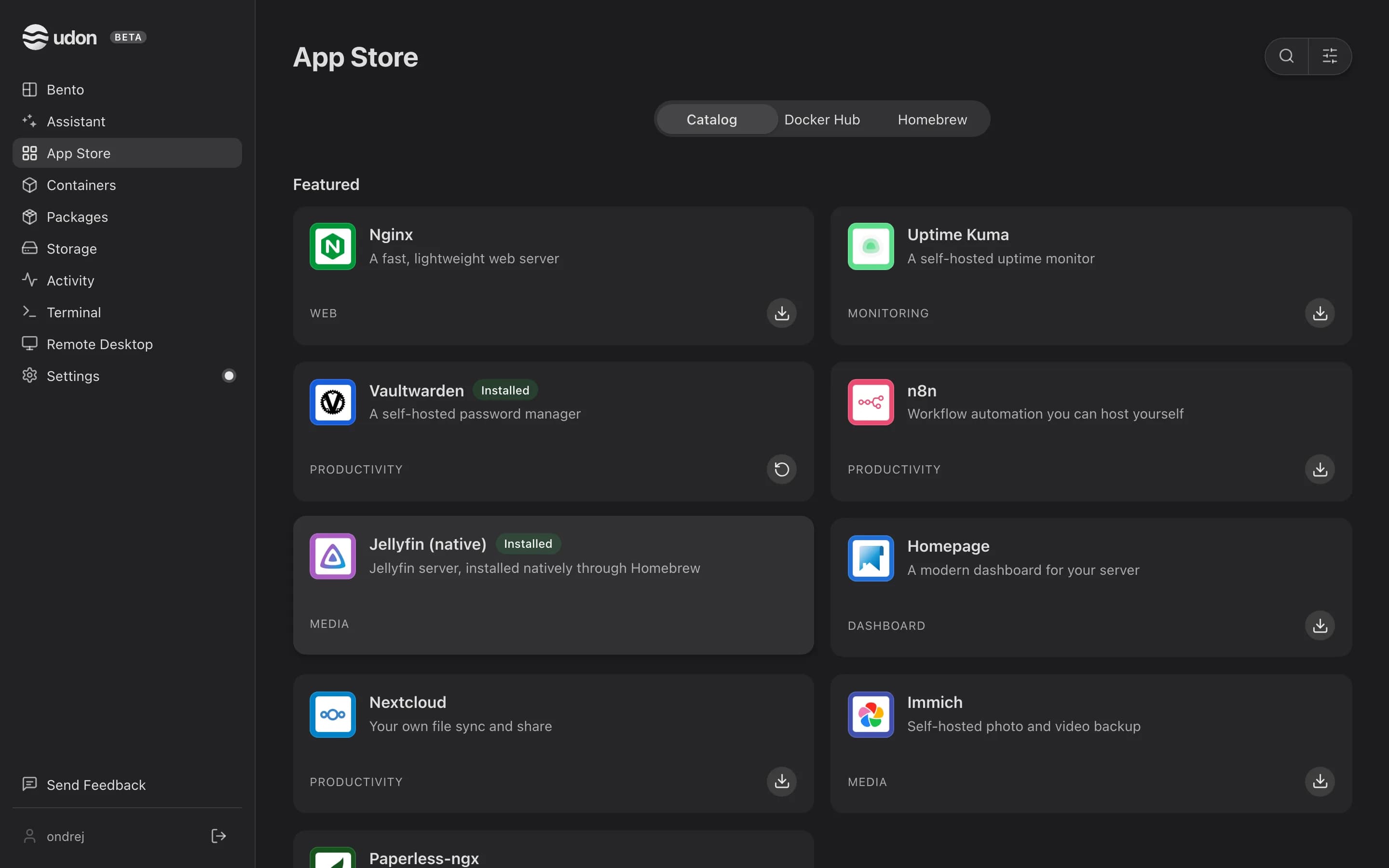Image resolution: width=1389 pixels, height=868 pixels.
Task: Open Settings in the sidebar
Action: tap(127, 376)
